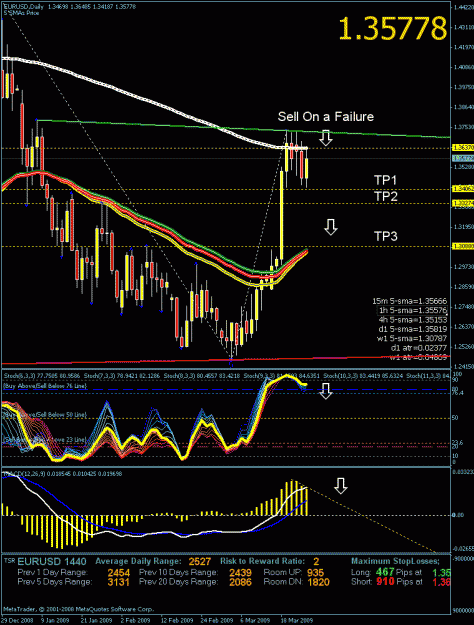Viewport: 474px width, 625px height.
Task: Click the "29 Dec 2008" date label
Action: pyautogui.click(x=17, y=621)
